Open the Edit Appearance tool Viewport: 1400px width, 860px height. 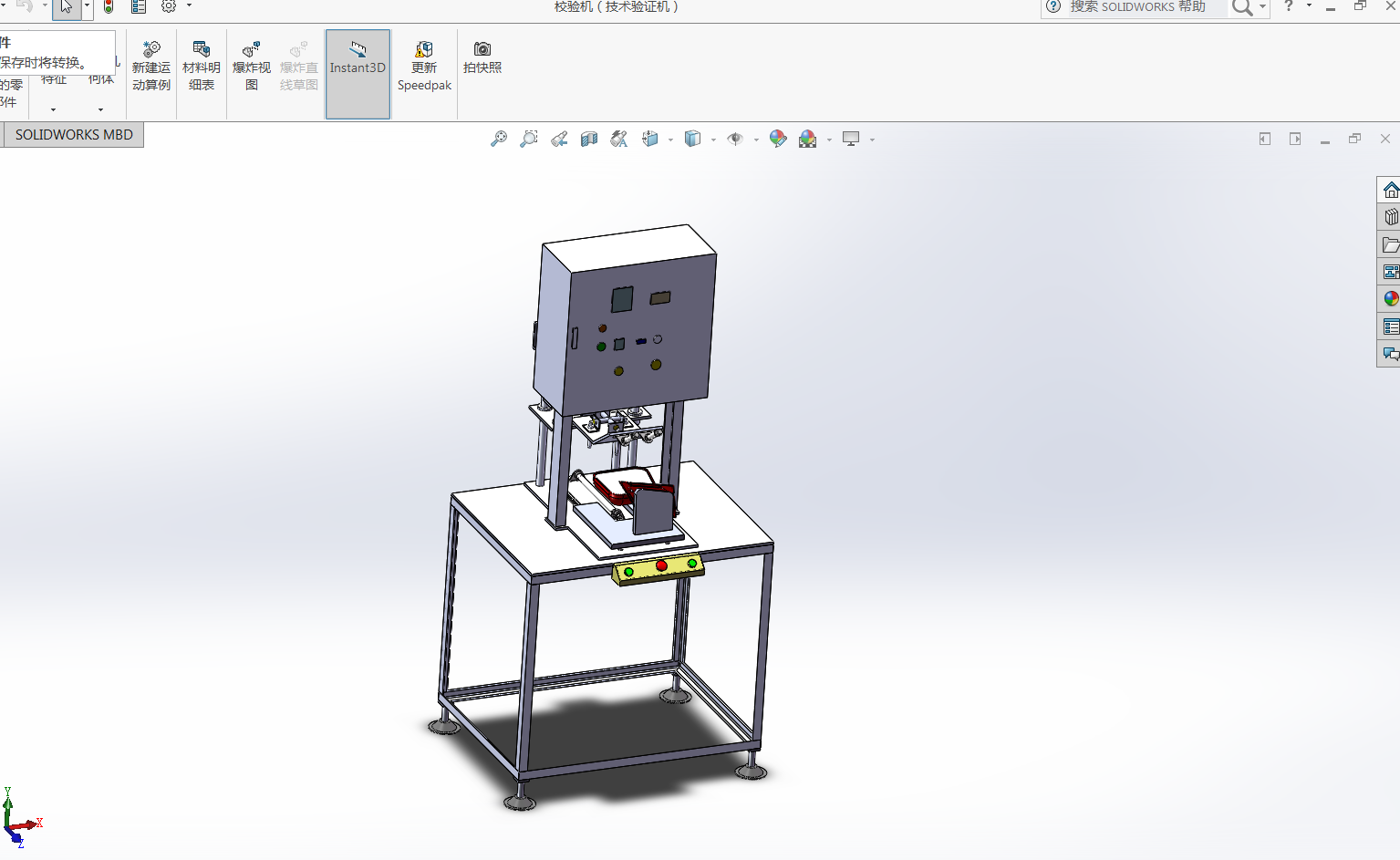point(778,139)
